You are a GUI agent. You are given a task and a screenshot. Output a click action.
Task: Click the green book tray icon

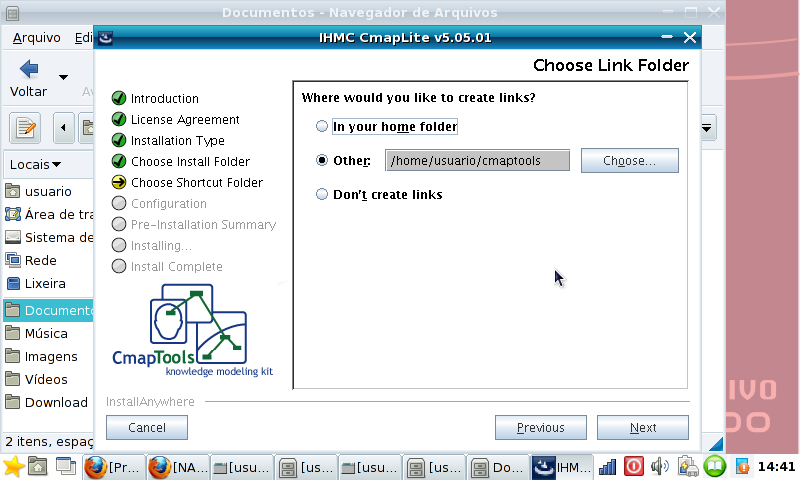[x=715, y=466]
